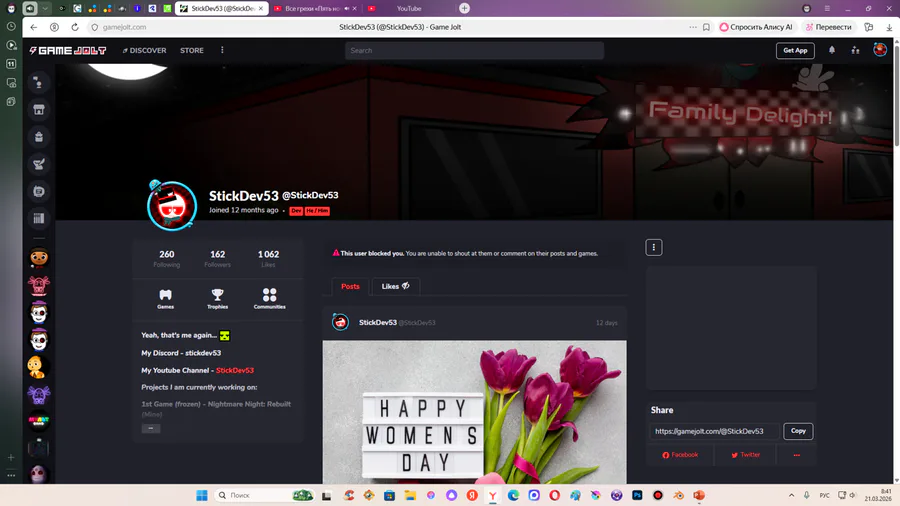900x506 pixels.
Task: Copy the profile share link
Action: pyautogui.click(x=798, y=431)
